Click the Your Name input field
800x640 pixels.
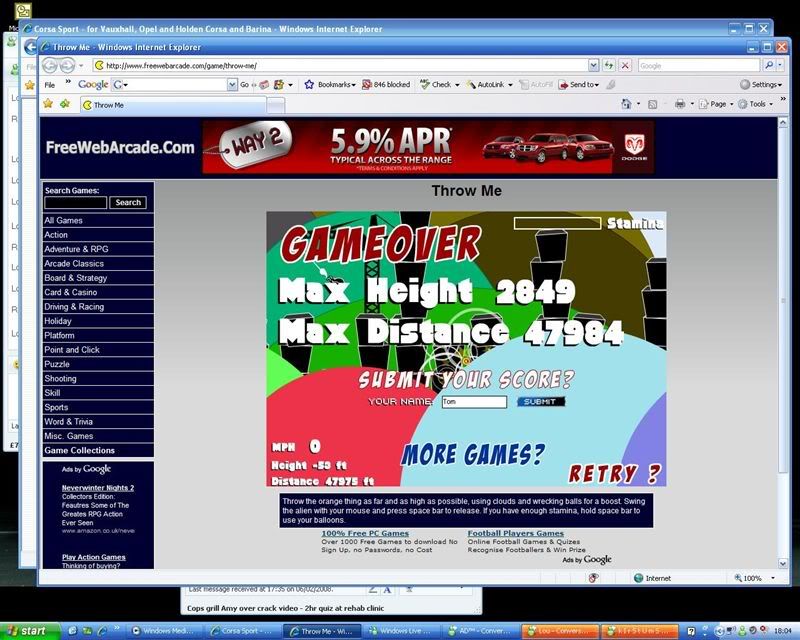coord(474,402)
